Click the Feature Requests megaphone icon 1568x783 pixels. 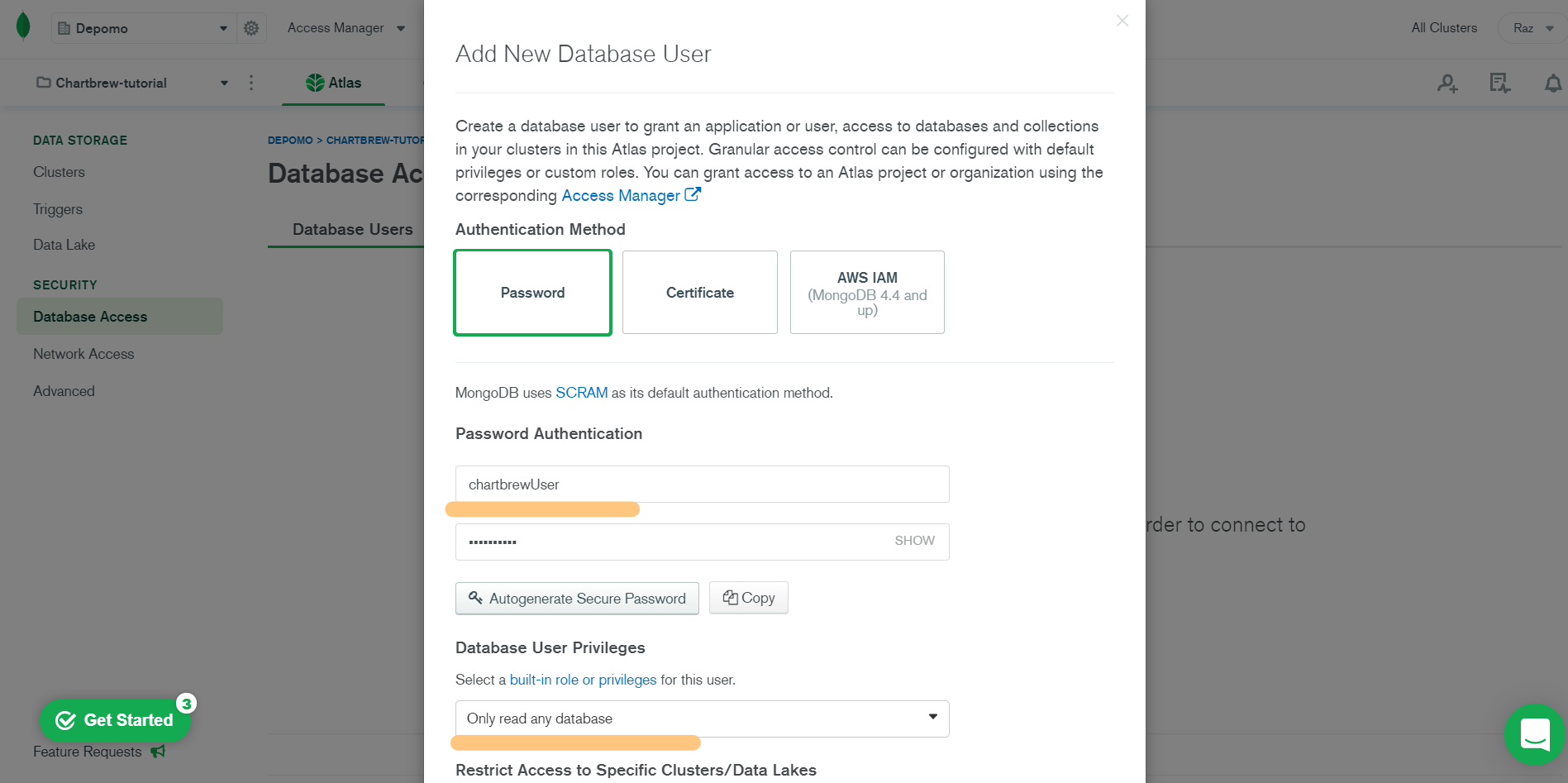[x=158, y=751]
